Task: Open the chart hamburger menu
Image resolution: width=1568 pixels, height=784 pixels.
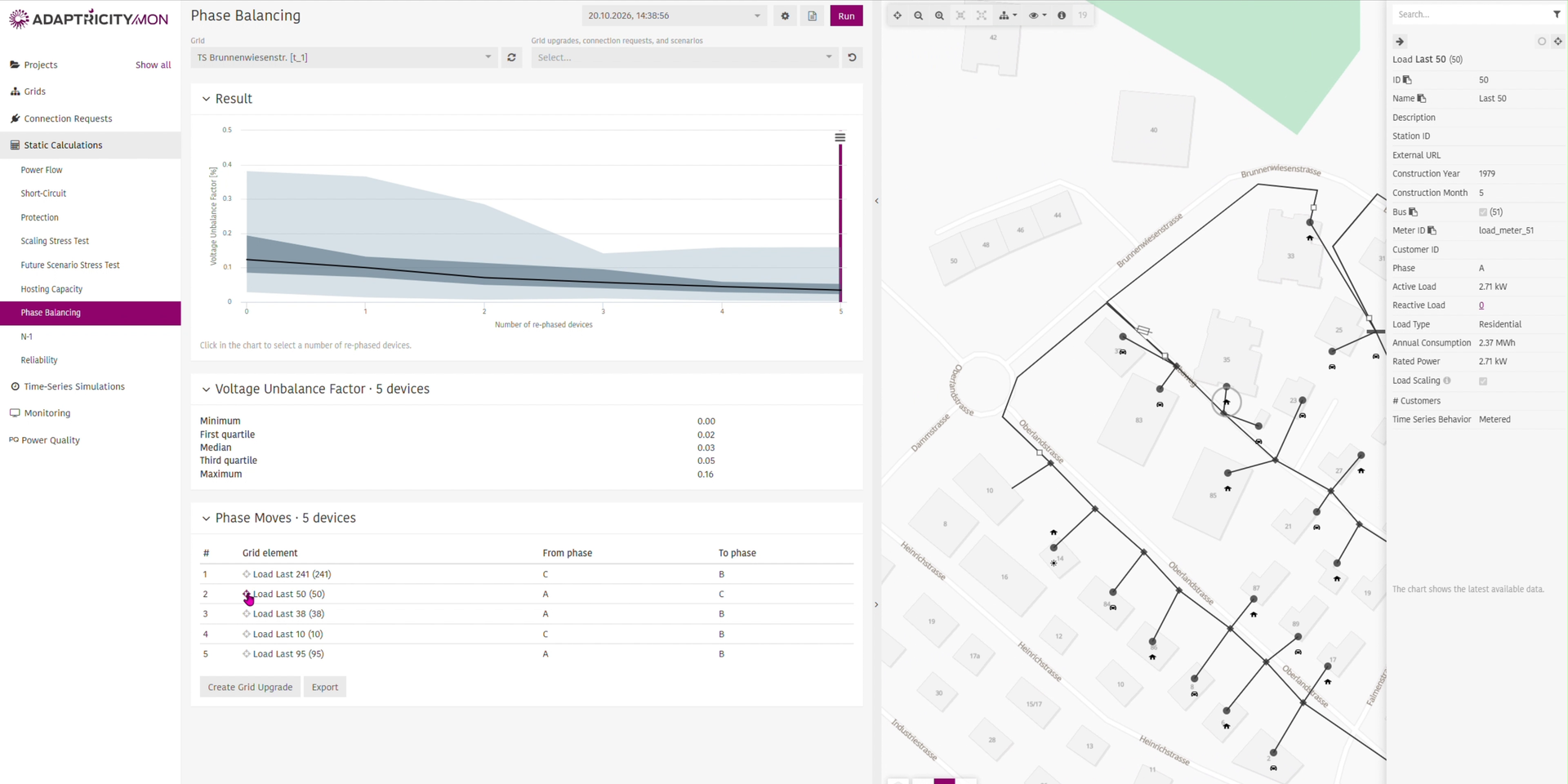Action: pos(840,137)
